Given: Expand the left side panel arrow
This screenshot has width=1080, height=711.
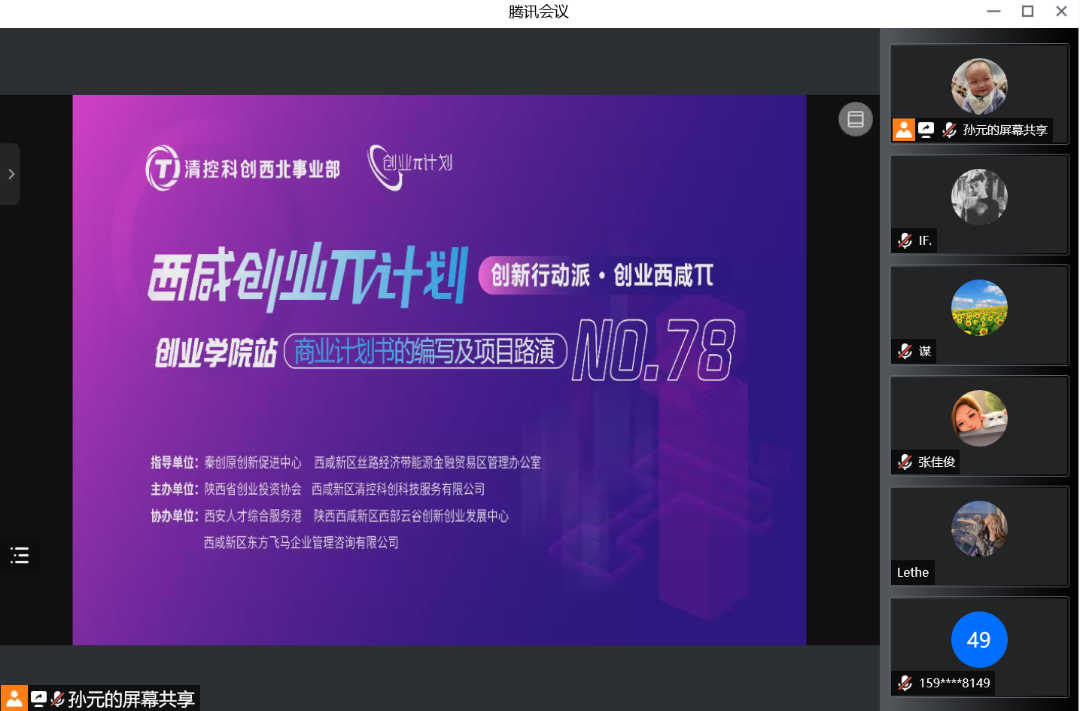Looking at the screenshot, I should pyautogui.click(x=12, y=173).
